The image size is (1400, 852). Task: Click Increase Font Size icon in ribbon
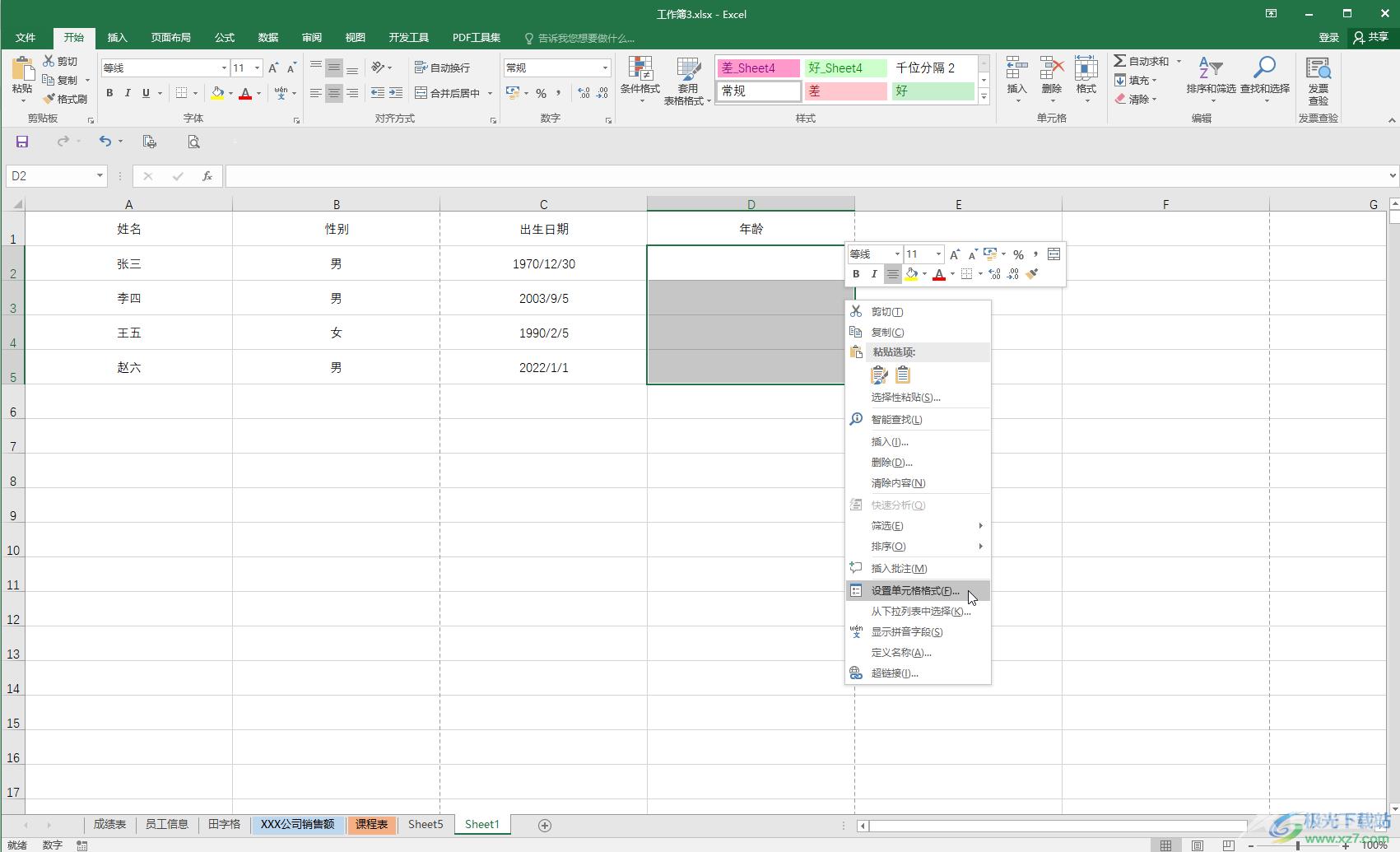pyautogui.click(x=273, y=68)
